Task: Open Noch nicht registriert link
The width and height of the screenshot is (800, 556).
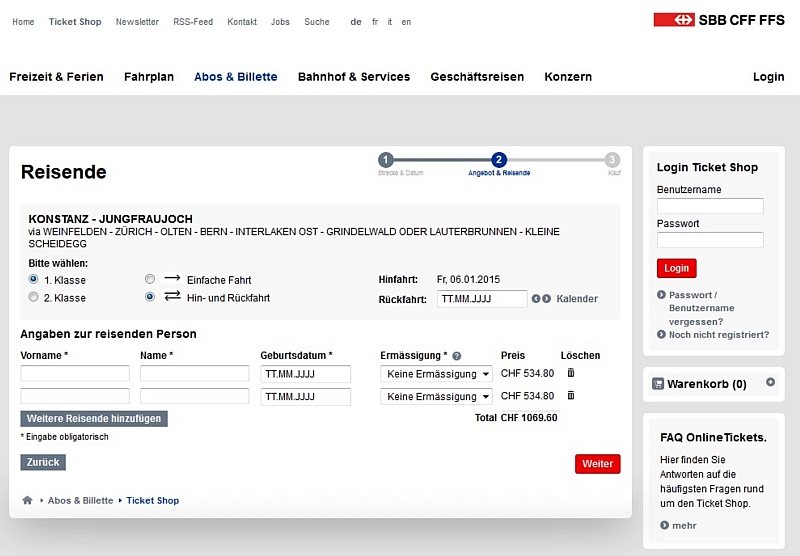Action: 719,335
